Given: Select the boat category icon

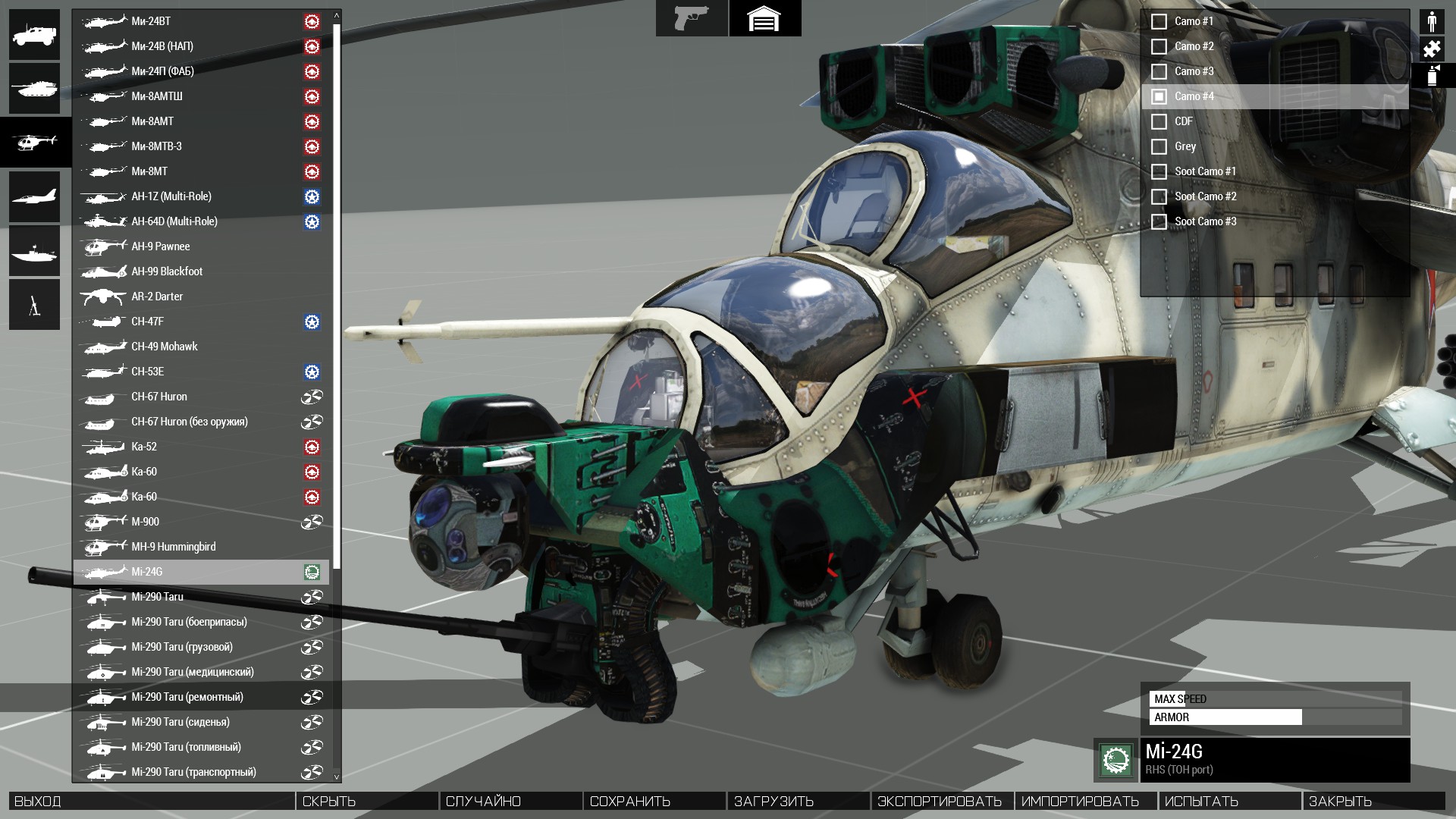Looking at the screenshot, I should coord(34,251).
